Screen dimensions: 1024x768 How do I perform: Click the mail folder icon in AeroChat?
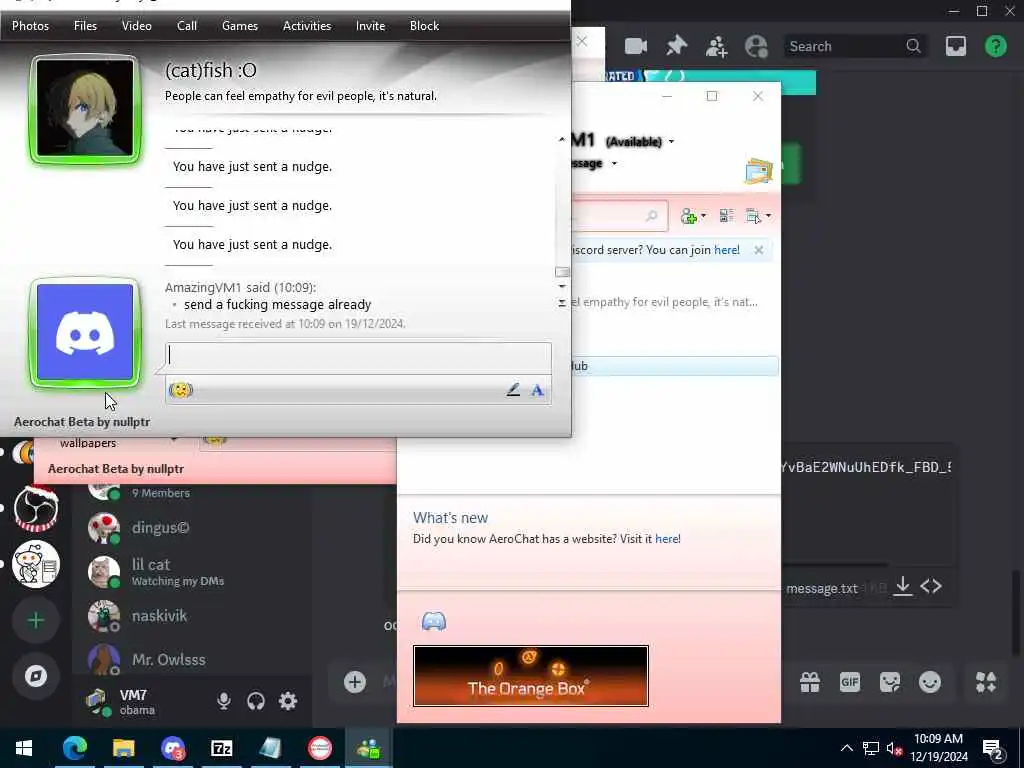(x=758, y=170)
